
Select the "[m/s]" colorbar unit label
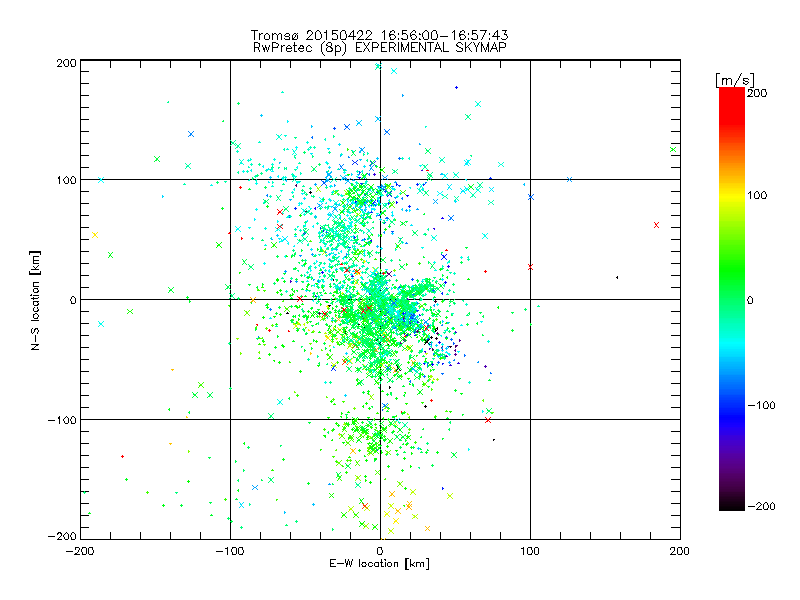pos(735,80)
